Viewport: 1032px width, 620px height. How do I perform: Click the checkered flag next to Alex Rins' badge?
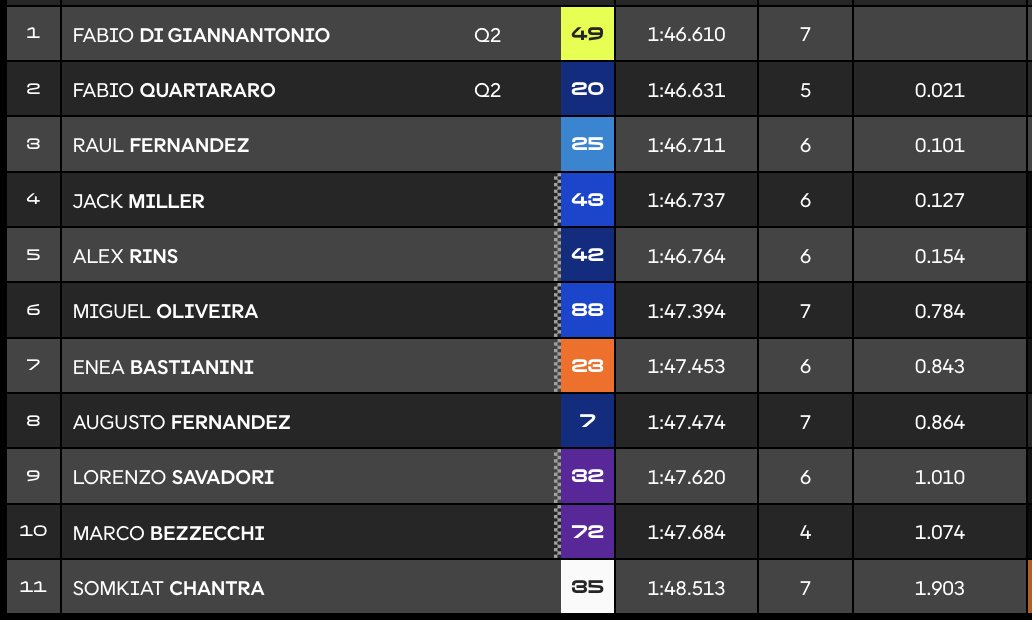558,255
